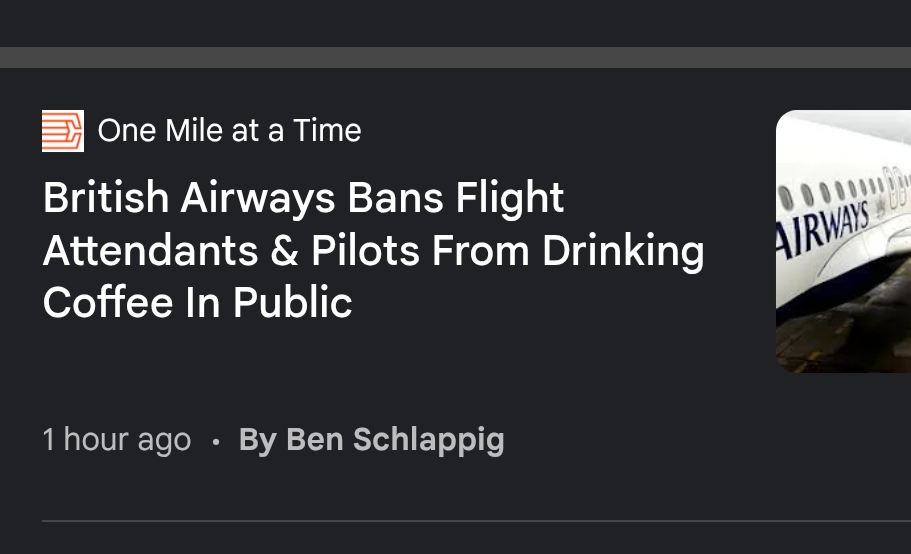
Task: Open the British Airways coffee ban headline
Action: point(373,250)
